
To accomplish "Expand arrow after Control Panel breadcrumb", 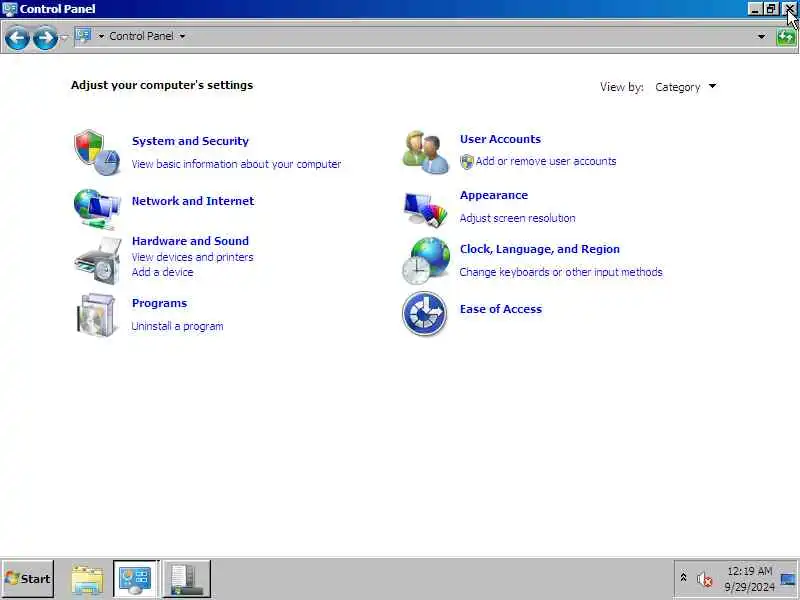I will 182,36.
